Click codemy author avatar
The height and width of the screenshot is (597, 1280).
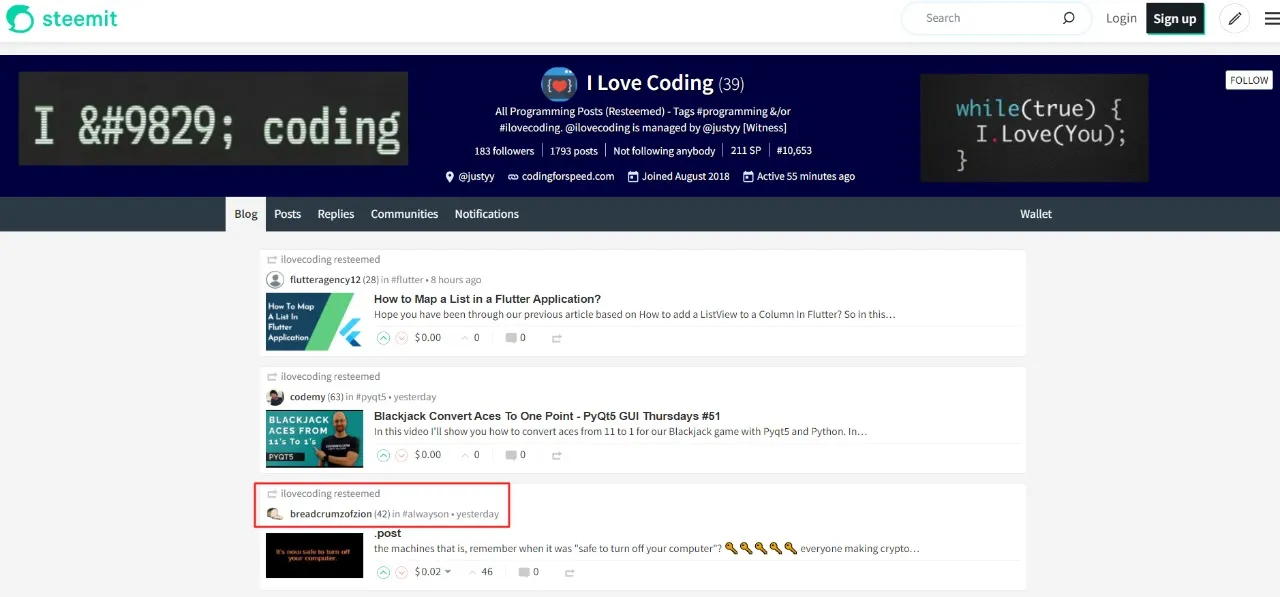click(x=275, y=397)
